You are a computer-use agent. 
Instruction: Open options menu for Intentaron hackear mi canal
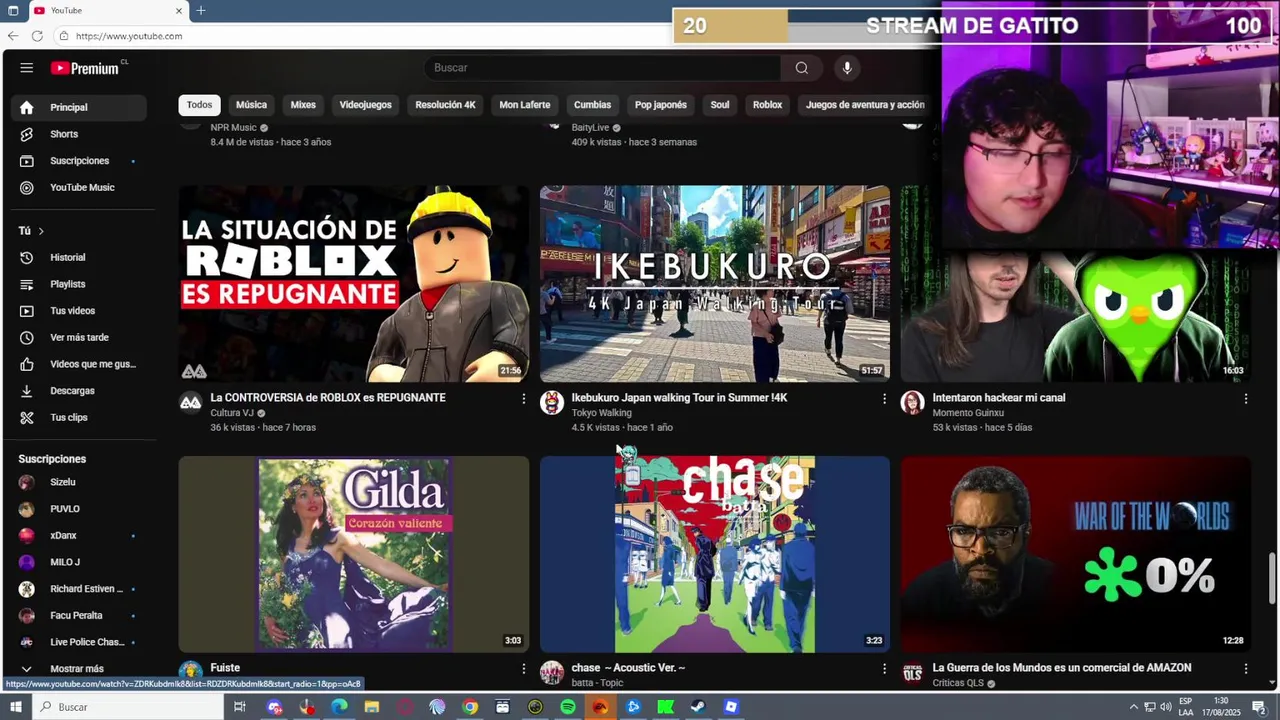(x=1245, y=398)
